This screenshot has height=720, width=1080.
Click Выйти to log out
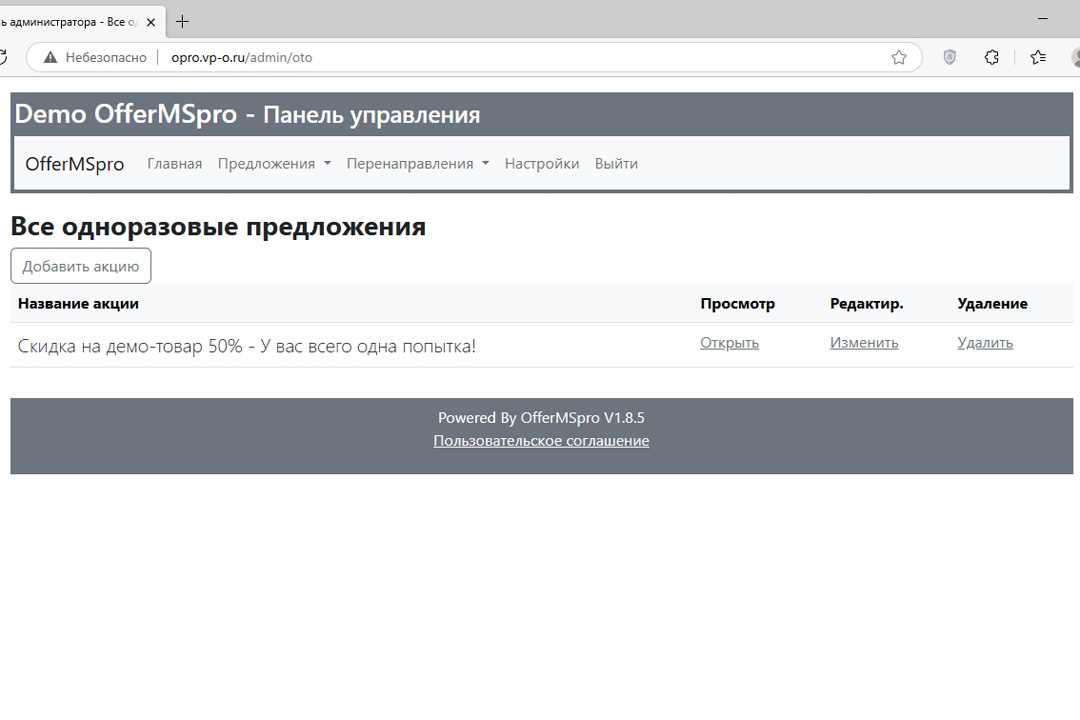click(616, 164)
